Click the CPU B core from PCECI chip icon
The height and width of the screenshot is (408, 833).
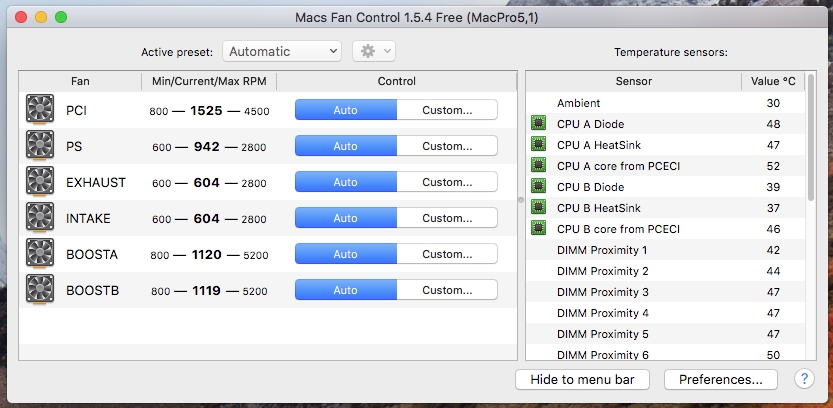tap(538, 229)
